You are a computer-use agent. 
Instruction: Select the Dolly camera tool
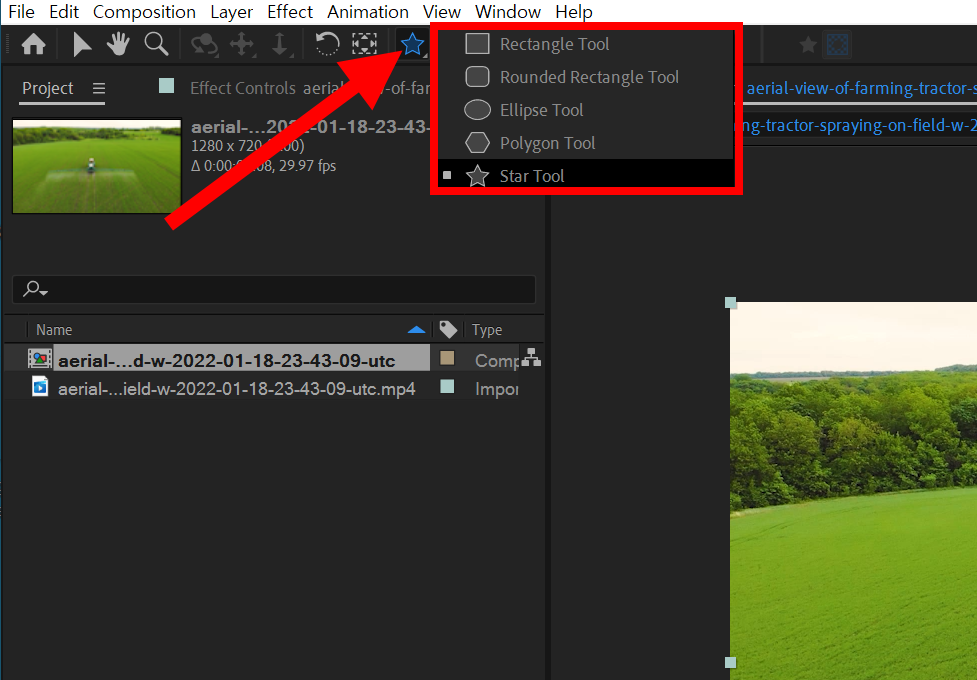pyautogui.click(x=280, y=44)
